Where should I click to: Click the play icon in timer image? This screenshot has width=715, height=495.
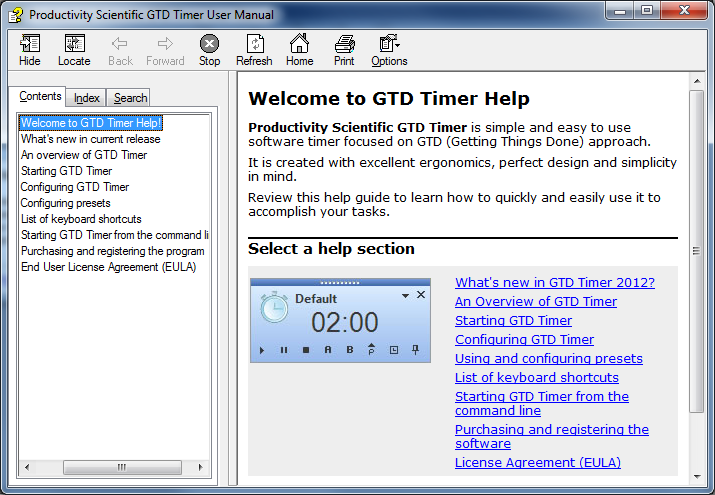262,351
